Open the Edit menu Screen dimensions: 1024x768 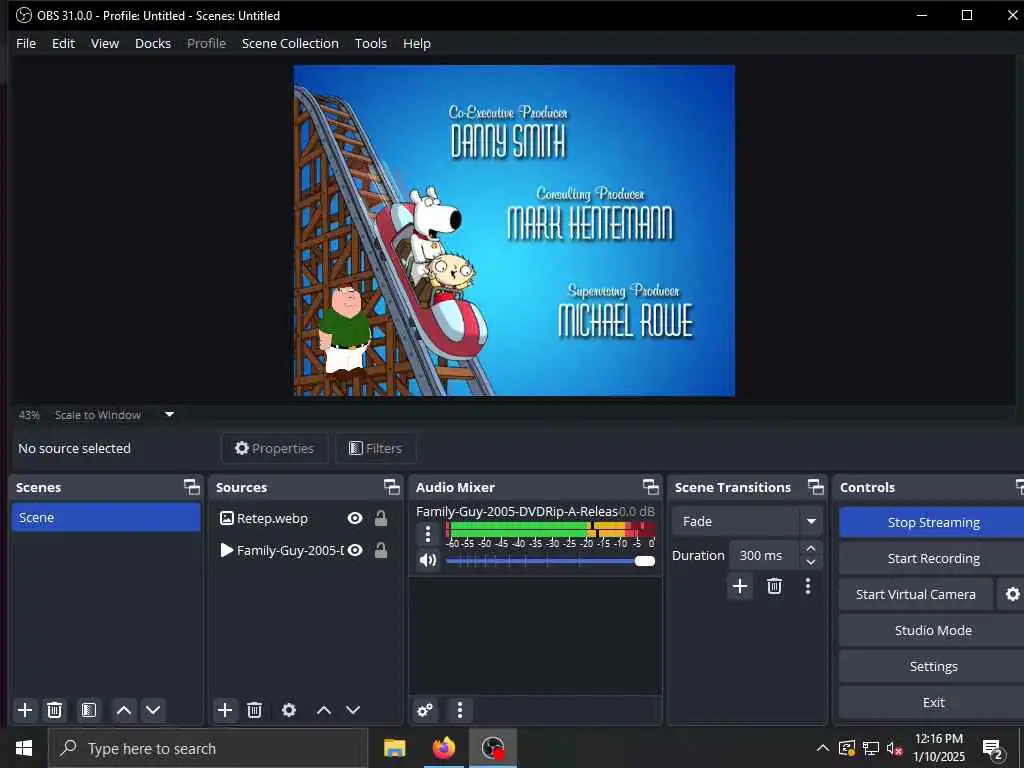click(x=63, y=43)
